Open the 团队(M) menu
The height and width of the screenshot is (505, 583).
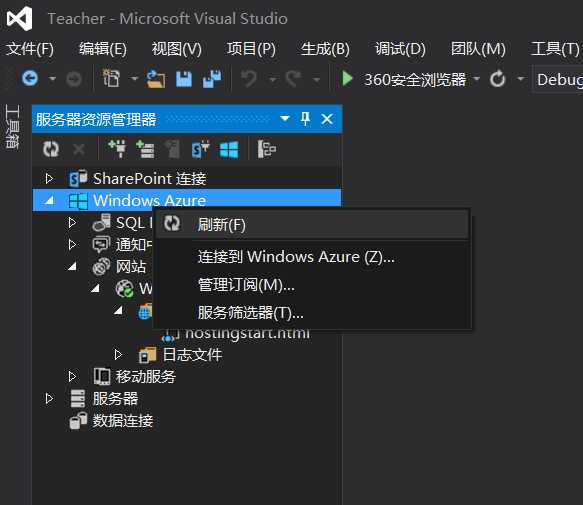coord(478,49)
